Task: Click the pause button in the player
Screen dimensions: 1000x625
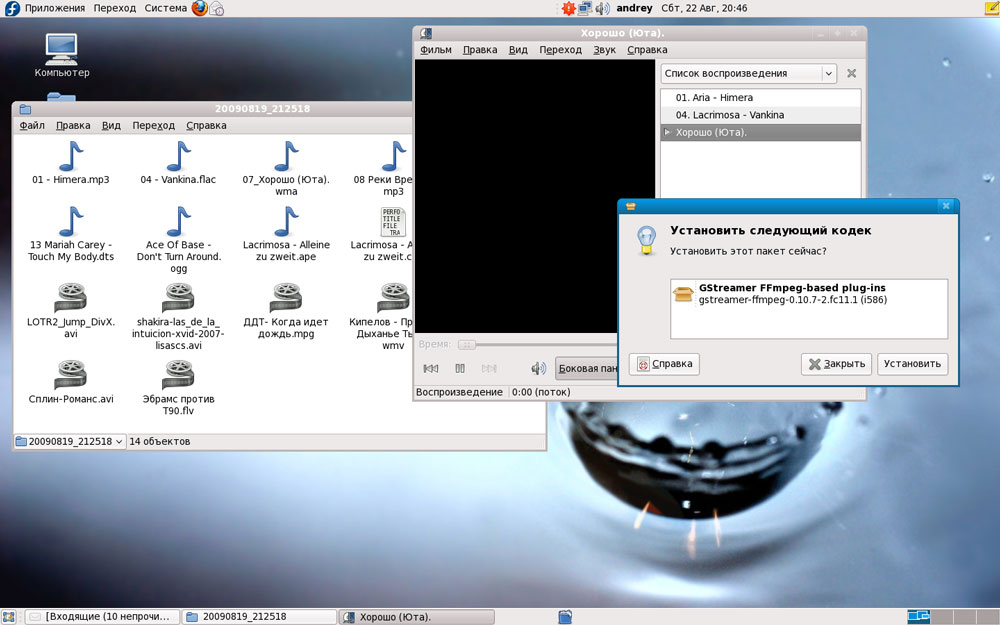Action: pos(460,369)
